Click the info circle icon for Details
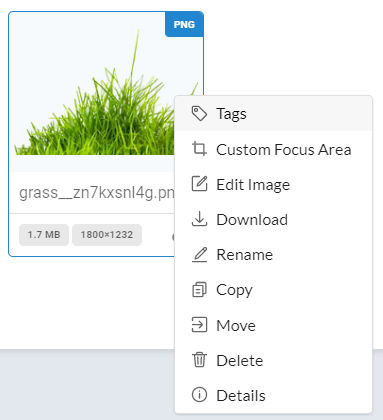The width and height of the screenshot is (383, 420). [199, 395]
